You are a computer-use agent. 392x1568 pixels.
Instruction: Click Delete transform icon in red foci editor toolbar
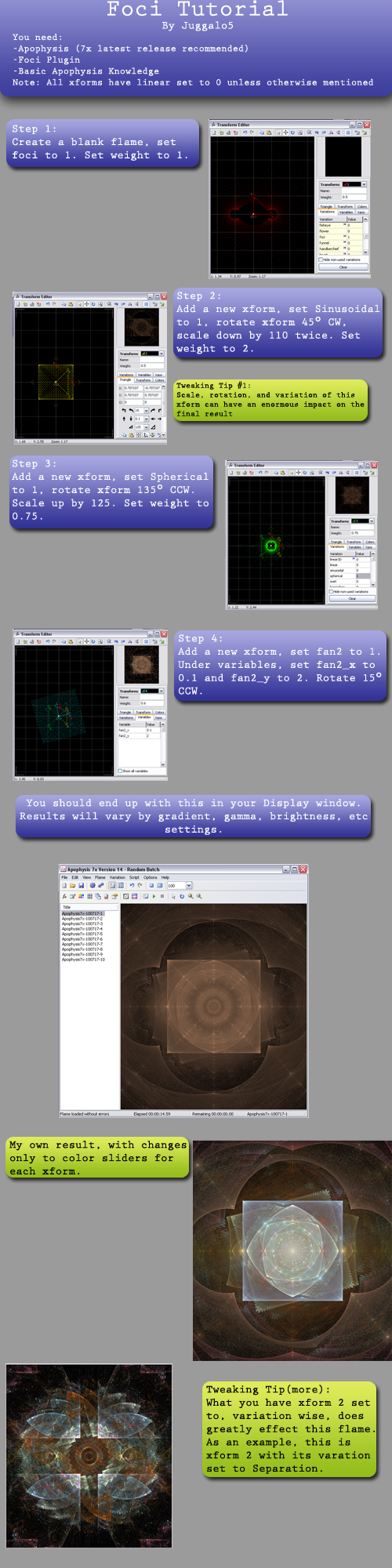236,132
